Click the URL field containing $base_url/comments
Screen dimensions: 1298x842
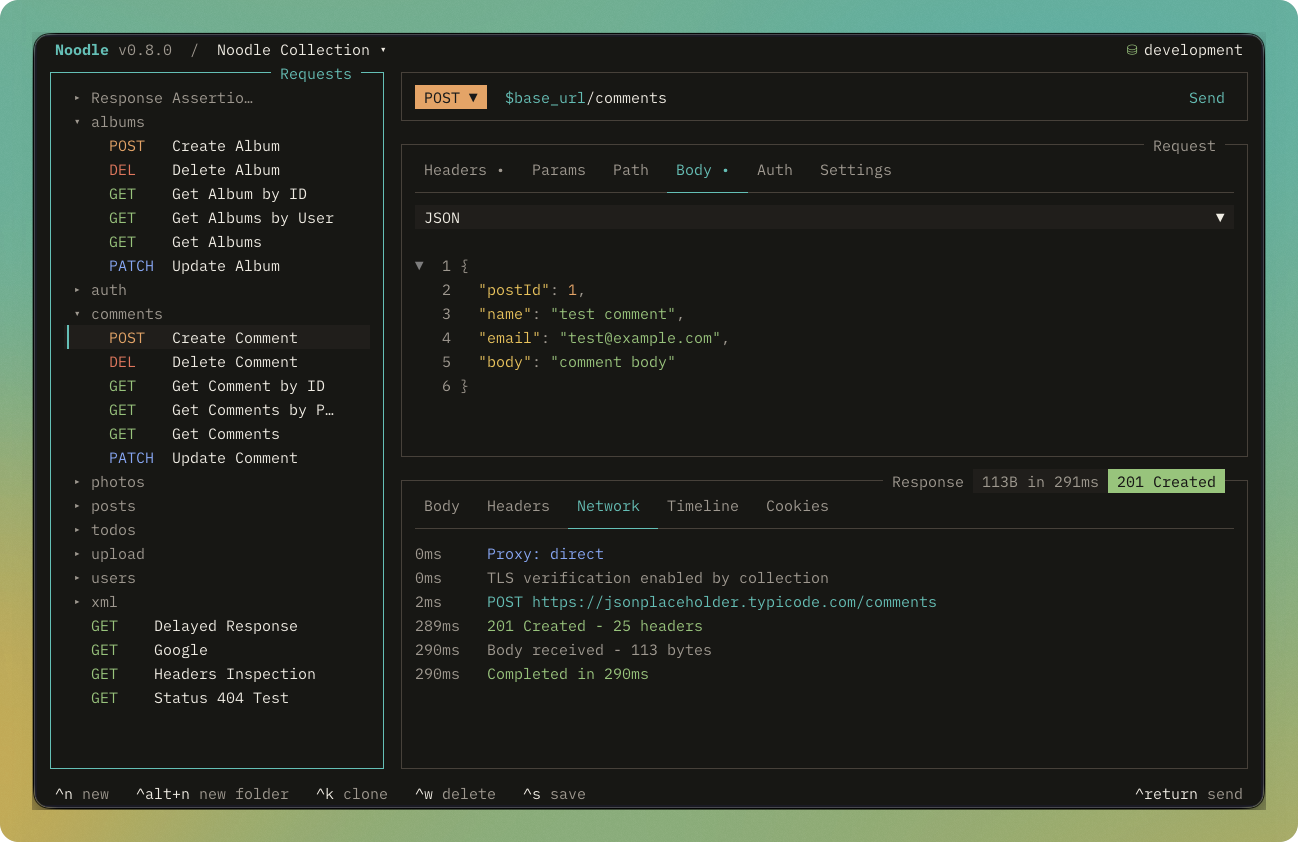[585, 97]
